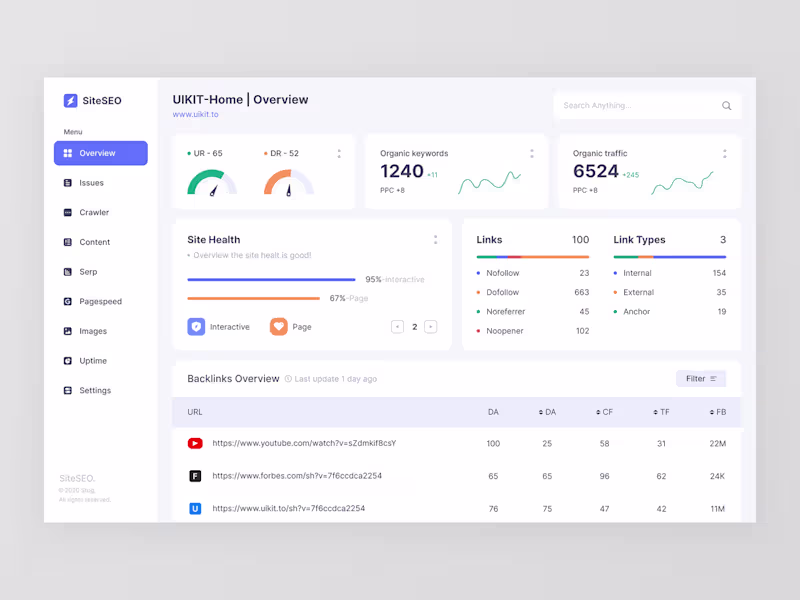Click the Forbes favicon in backlinks table
This screenshot has height=600, width=800.
[195, 476]
